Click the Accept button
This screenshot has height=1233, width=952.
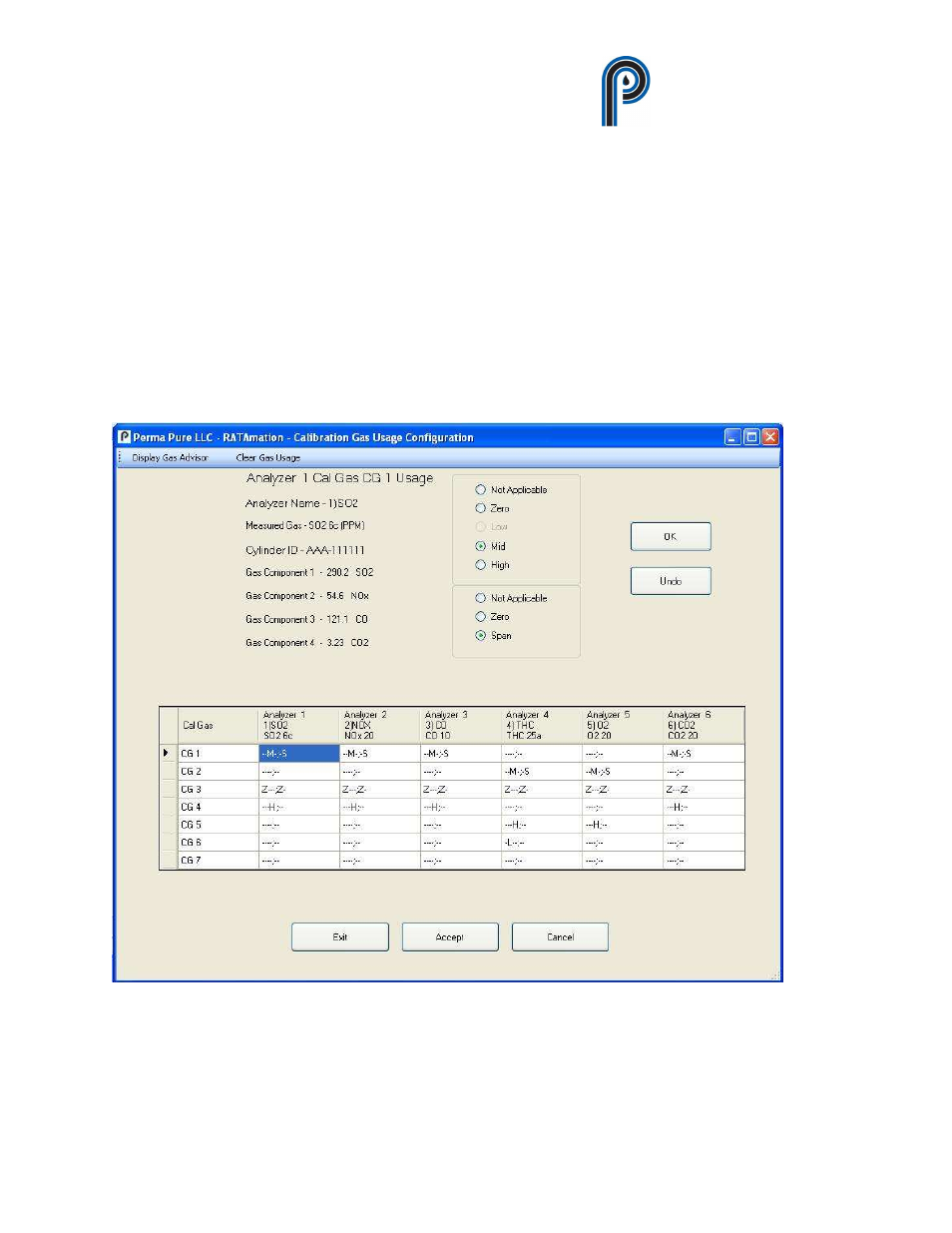[x=450, y=936]
